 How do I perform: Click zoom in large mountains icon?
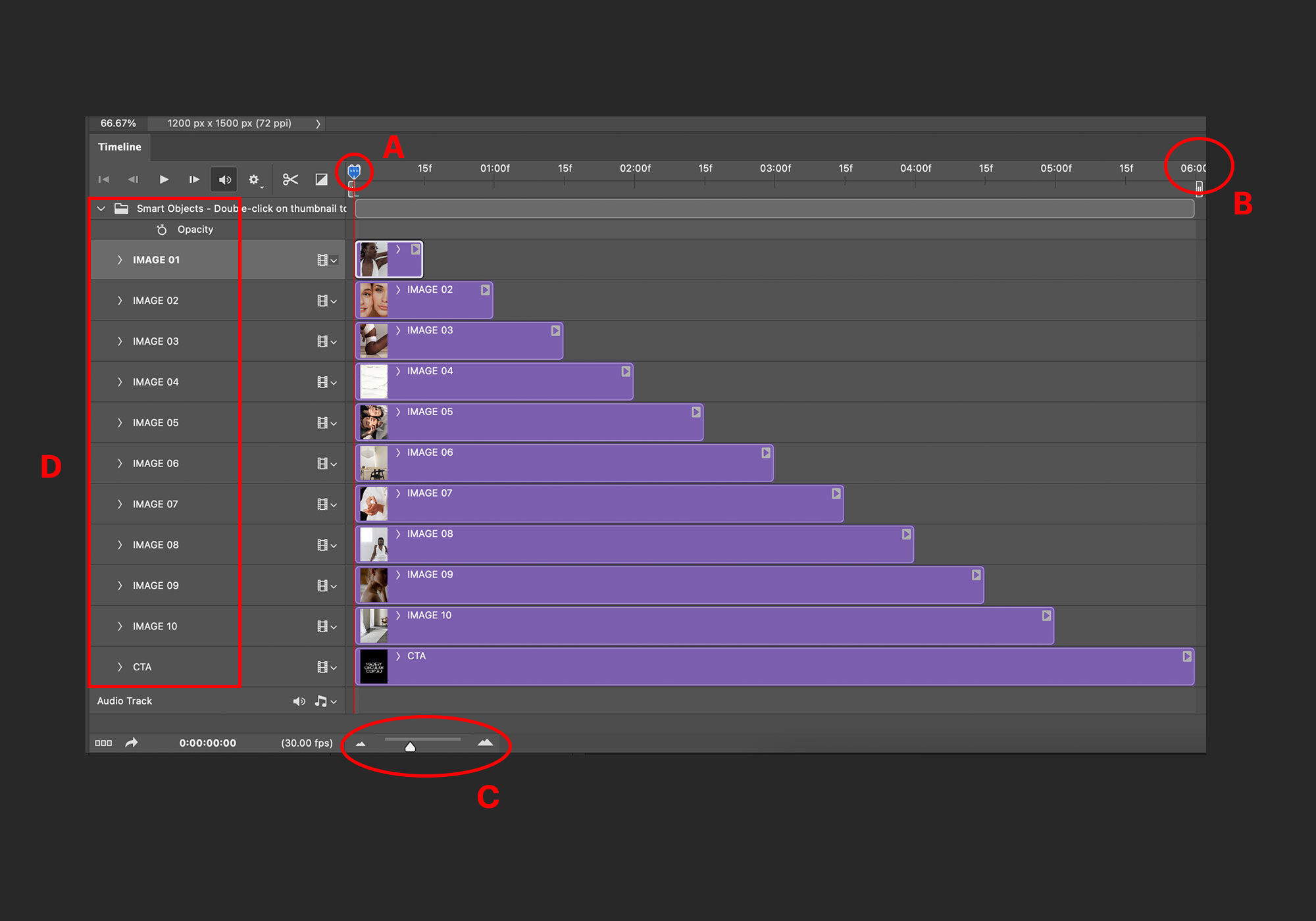pos(486,743)
